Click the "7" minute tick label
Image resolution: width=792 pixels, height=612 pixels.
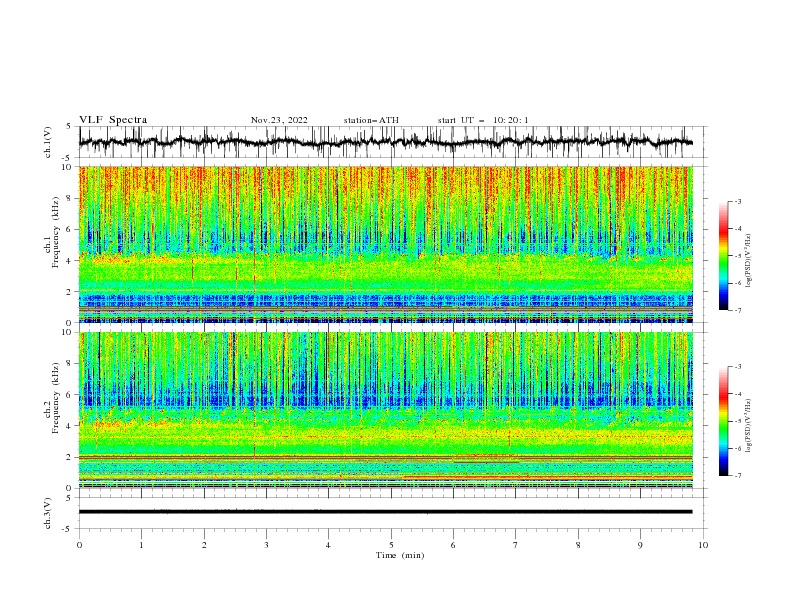516,545
